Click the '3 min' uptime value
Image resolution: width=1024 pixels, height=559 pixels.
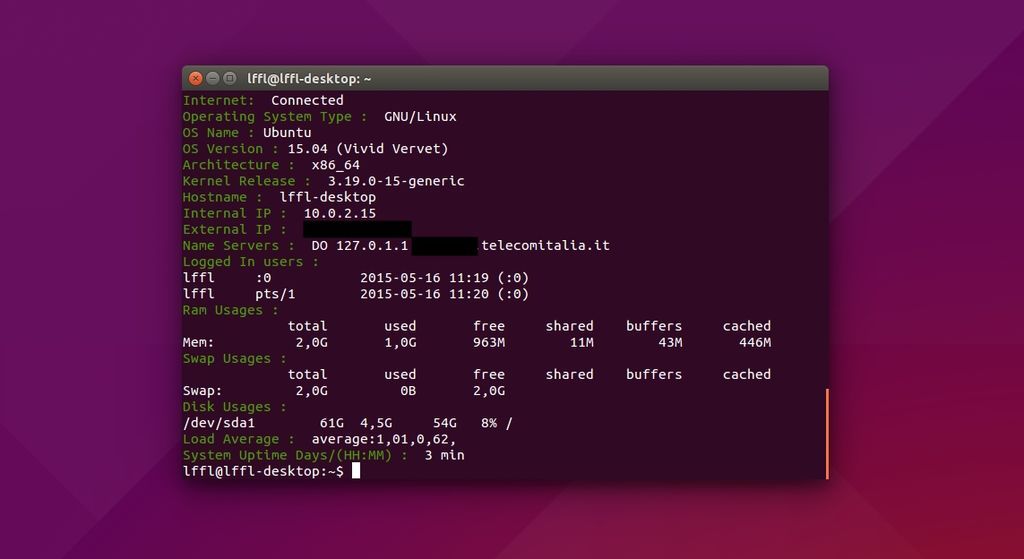coord(445,455)
